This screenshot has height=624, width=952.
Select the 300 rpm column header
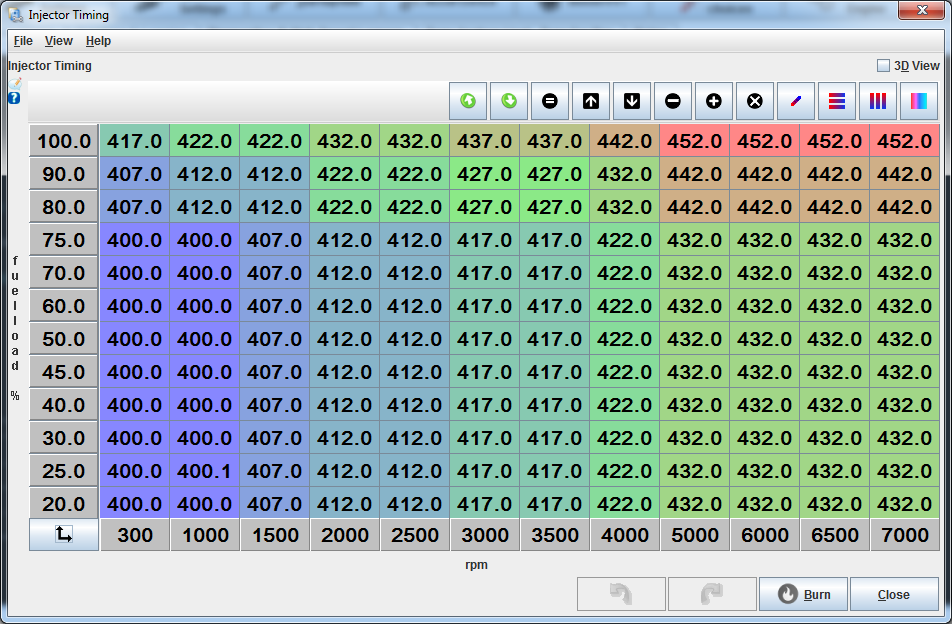[x=135, y=535]
